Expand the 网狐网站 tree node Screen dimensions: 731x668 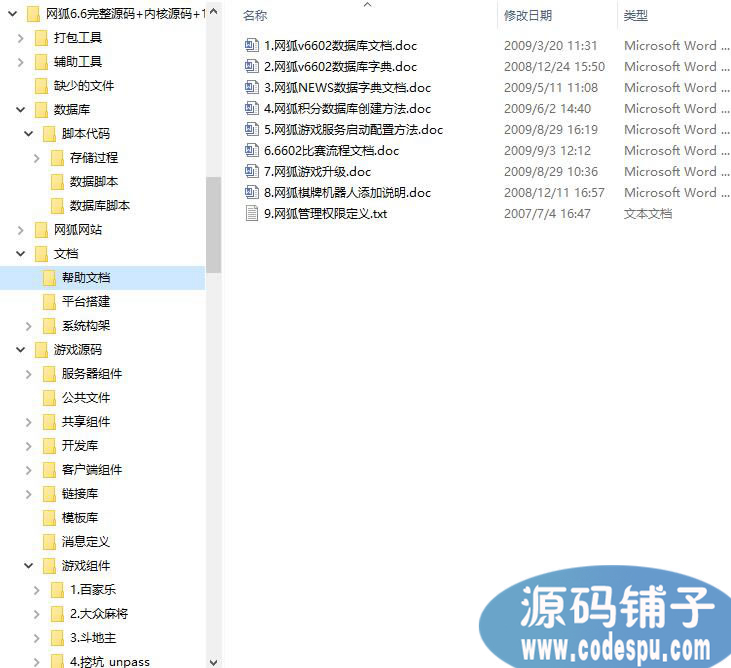coord(21,230)
